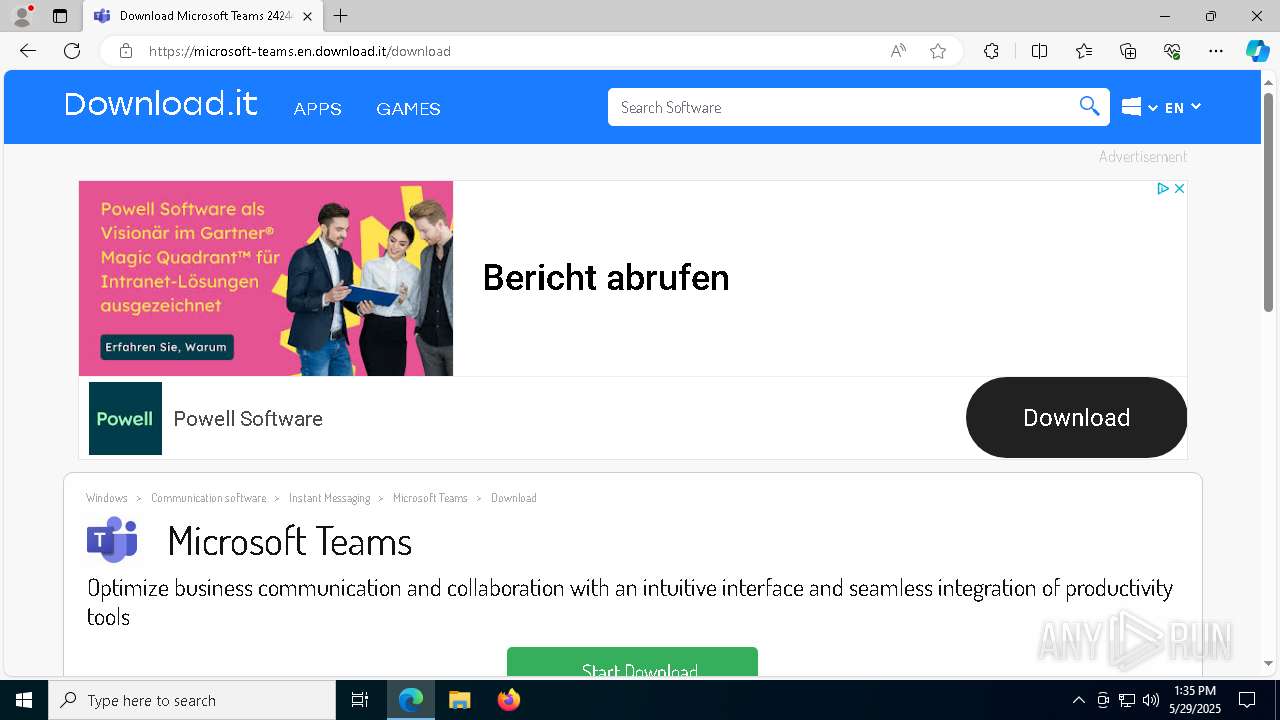Open the Copilot sidebar

(1257, 51)
